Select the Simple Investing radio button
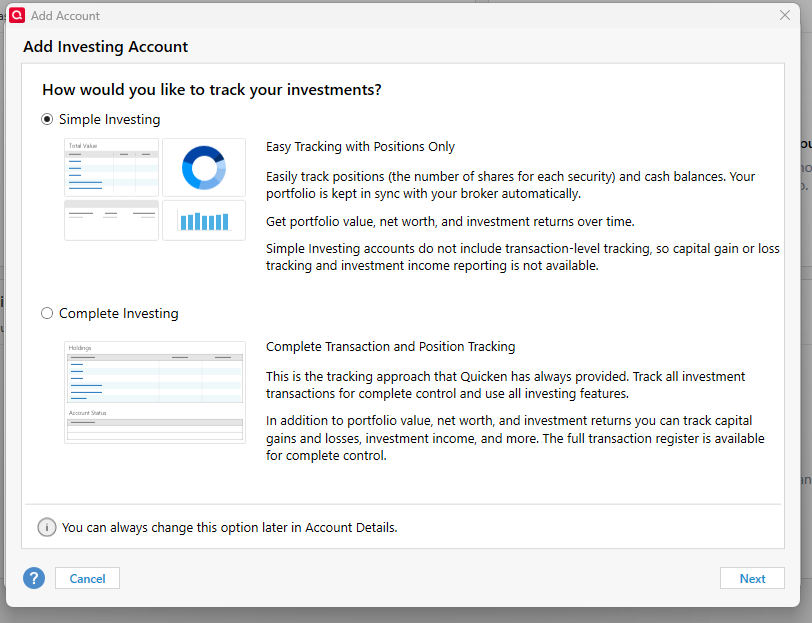The image size is (812, 623). [x=47, y=120]
